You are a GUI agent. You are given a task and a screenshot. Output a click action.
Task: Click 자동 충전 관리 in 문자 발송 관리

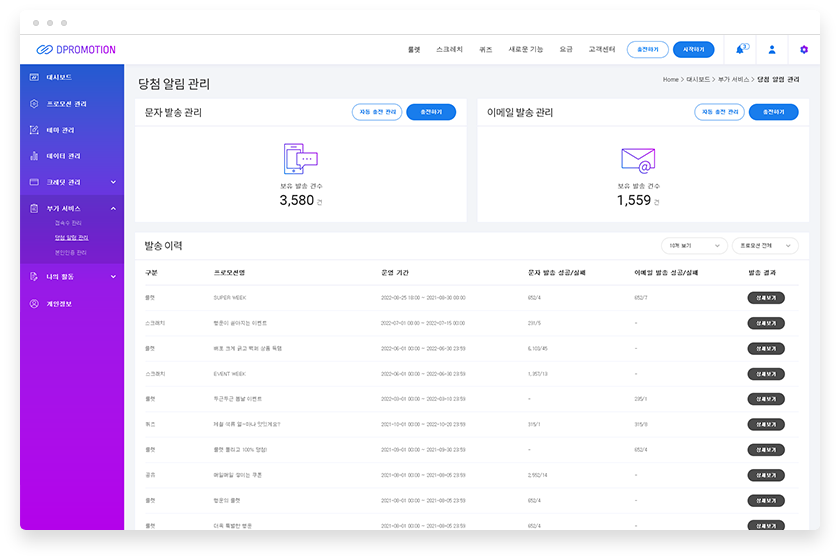pyautogui.click(x=377, y=112)
